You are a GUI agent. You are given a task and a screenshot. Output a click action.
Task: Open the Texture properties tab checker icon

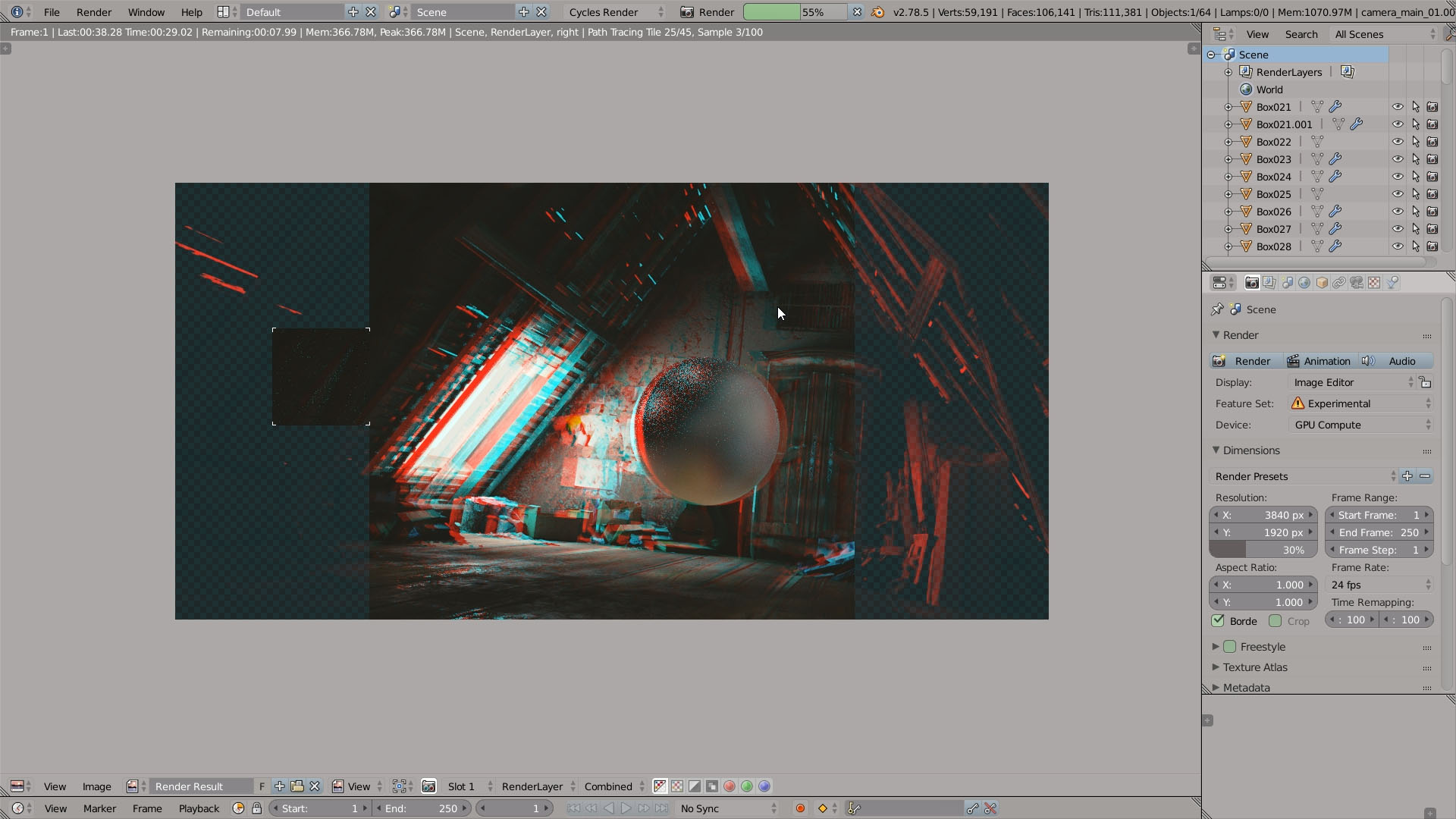click(1374, 283)
